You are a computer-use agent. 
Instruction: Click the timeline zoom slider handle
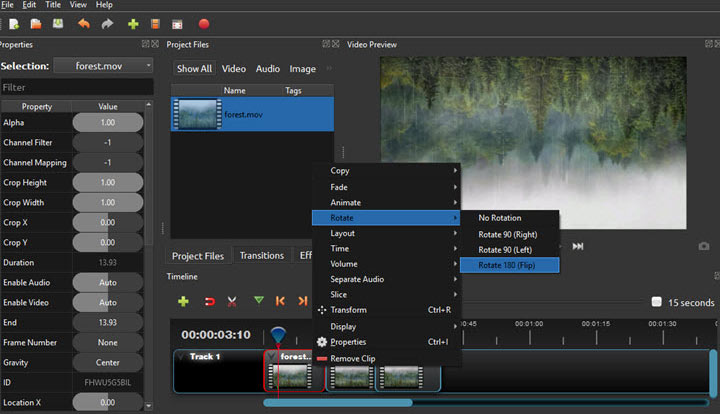[x=656, y=302]
